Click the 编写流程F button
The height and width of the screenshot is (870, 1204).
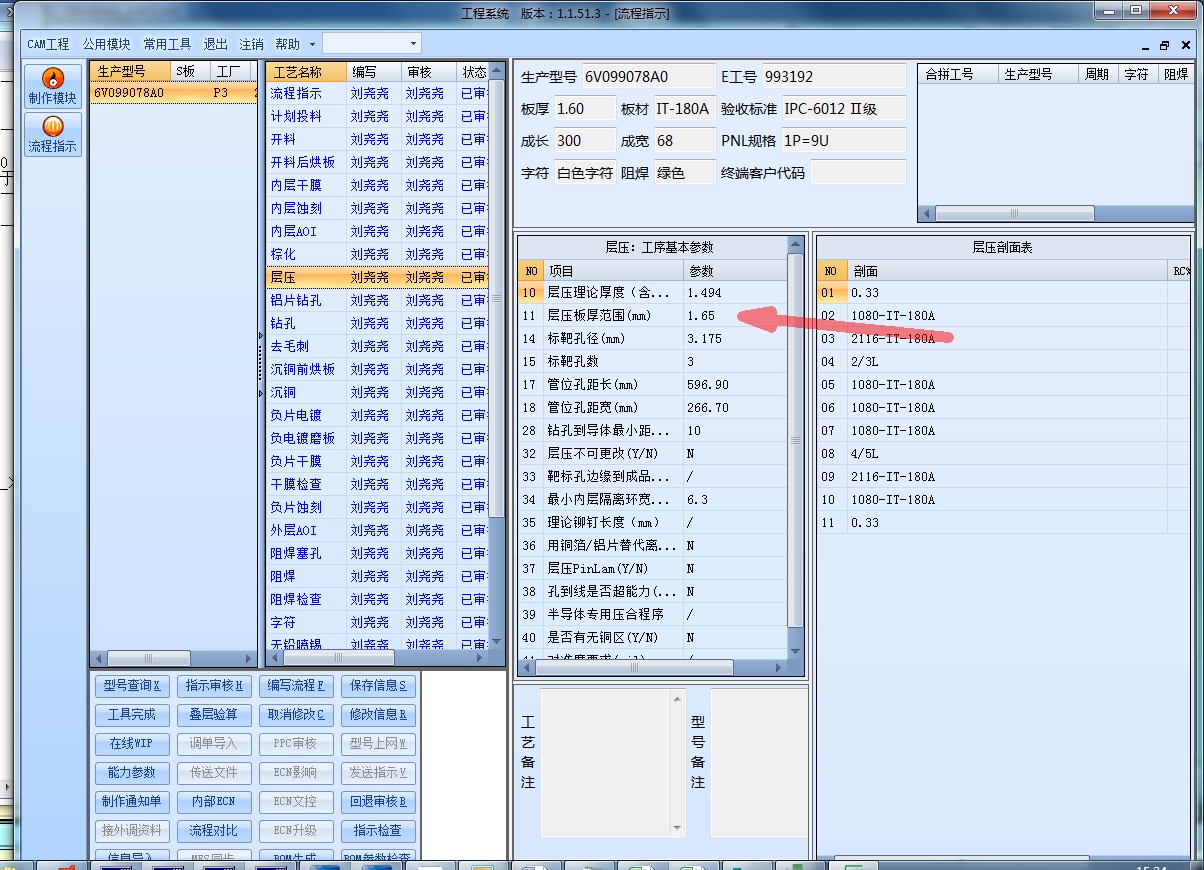tap(297, 686)
